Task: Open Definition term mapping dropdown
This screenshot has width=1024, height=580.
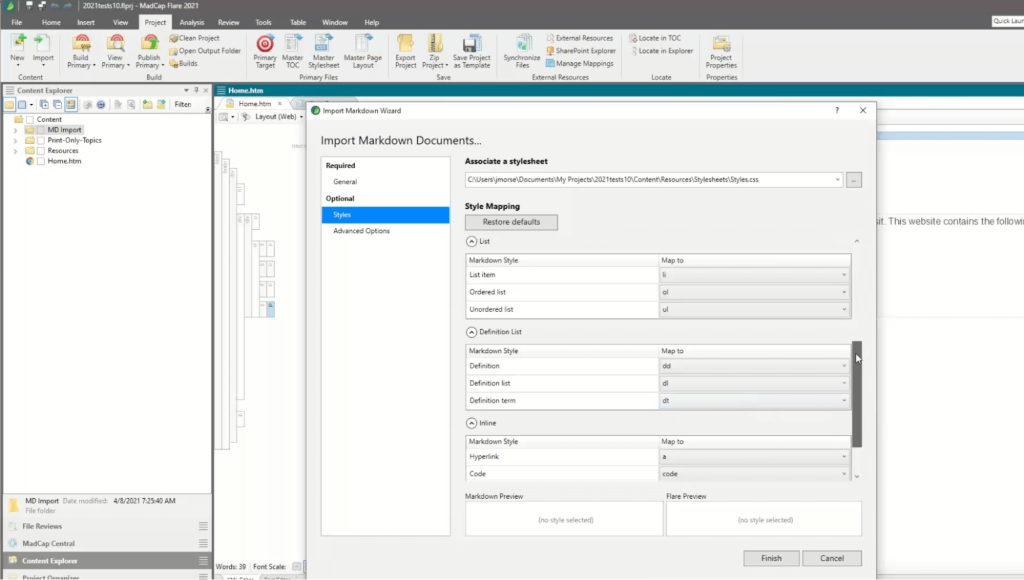Action: [x=843, y=400]
